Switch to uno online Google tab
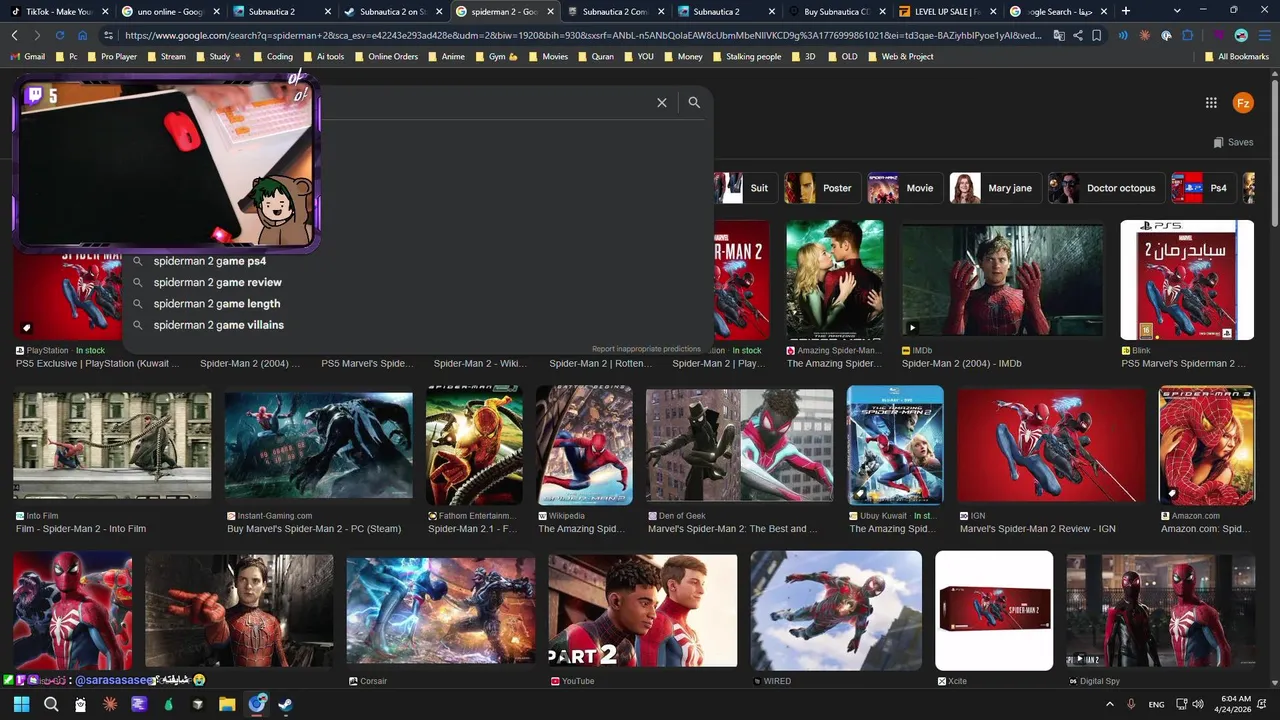Image resolution: width=1280 pixels, height=720 pixels. [168, 11]
